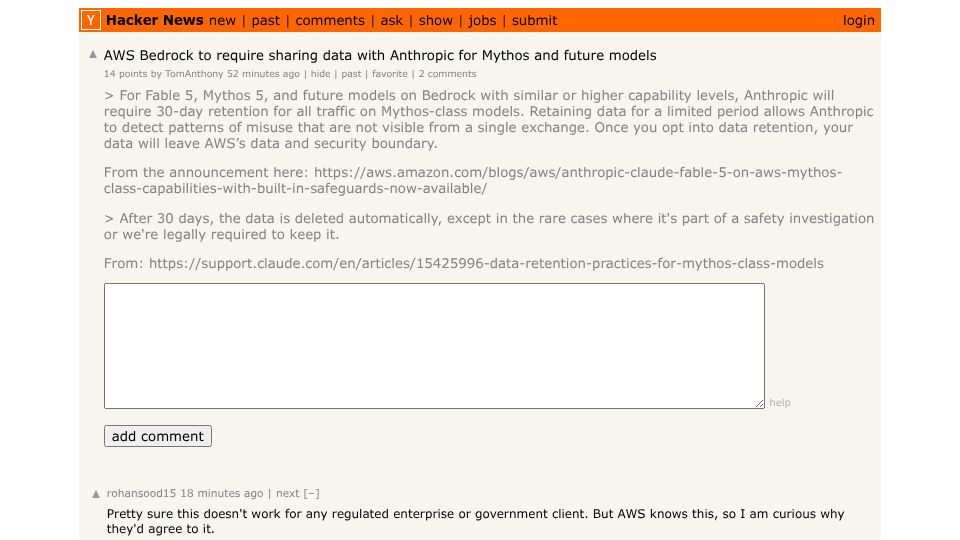Open the 2 comments link
The height and width of the screenshot is (540, 960).
pyautogui.click(x=447, y=73)
